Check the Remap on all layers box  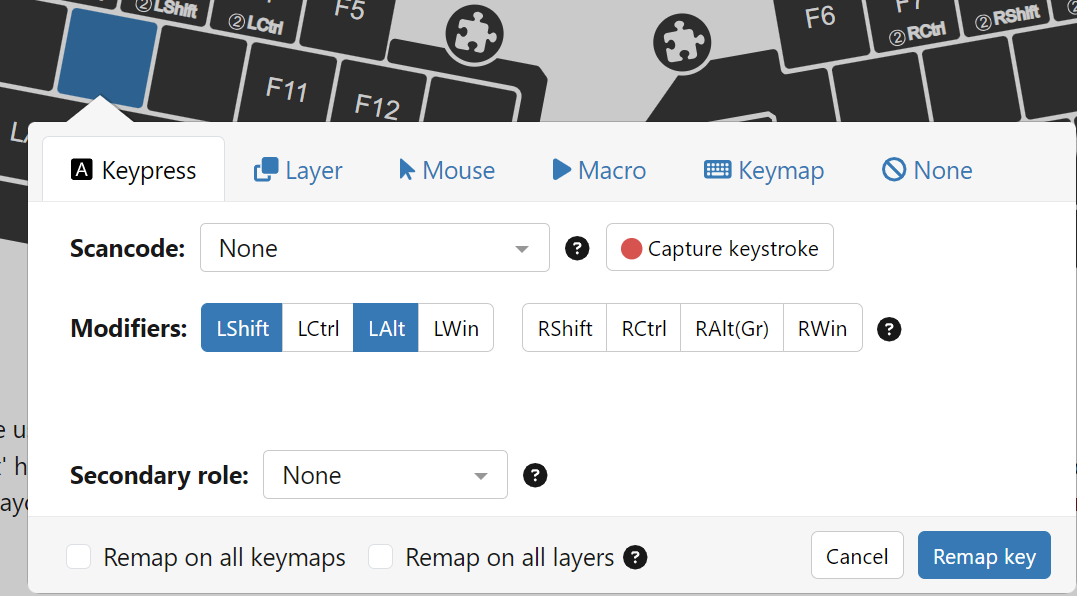(x=380, y=557)
